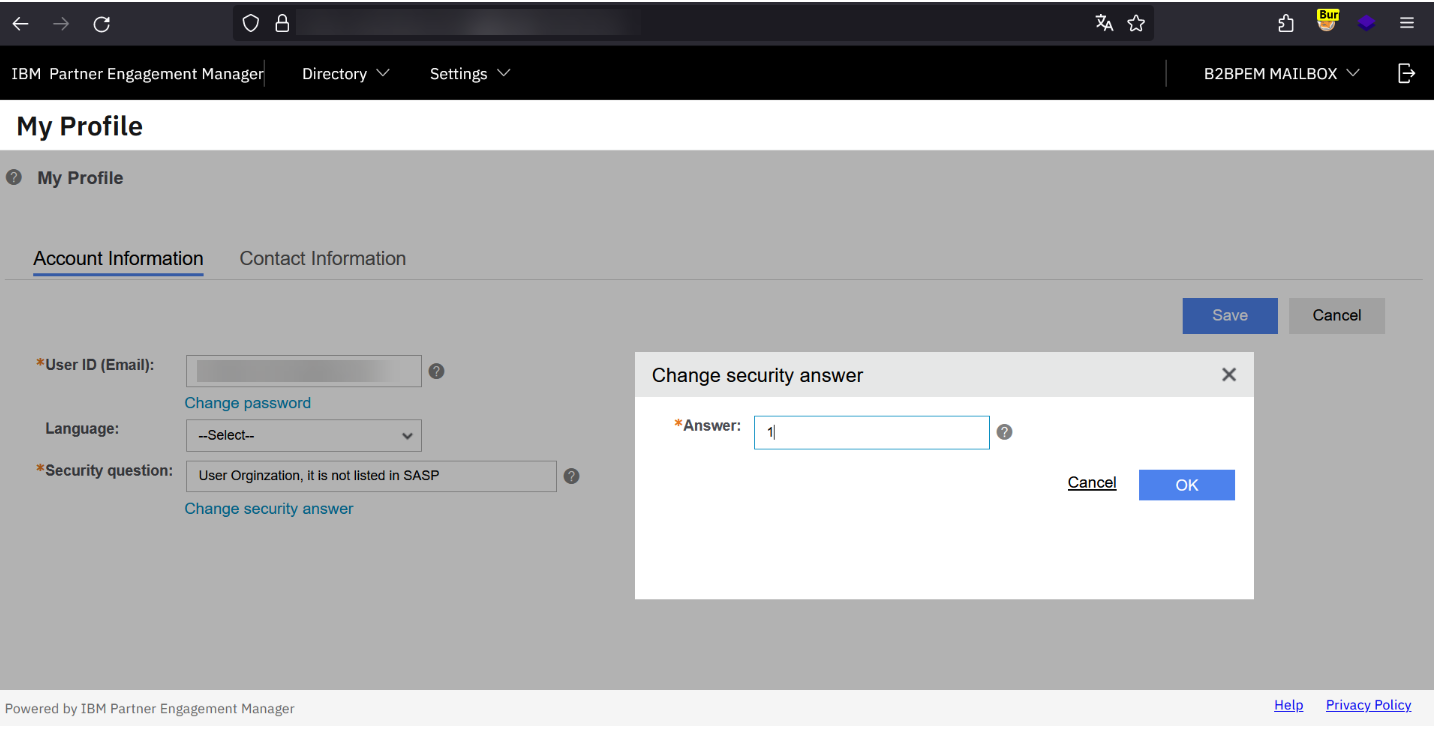Open browser extensions puzzle icon

pos(1286,24)
